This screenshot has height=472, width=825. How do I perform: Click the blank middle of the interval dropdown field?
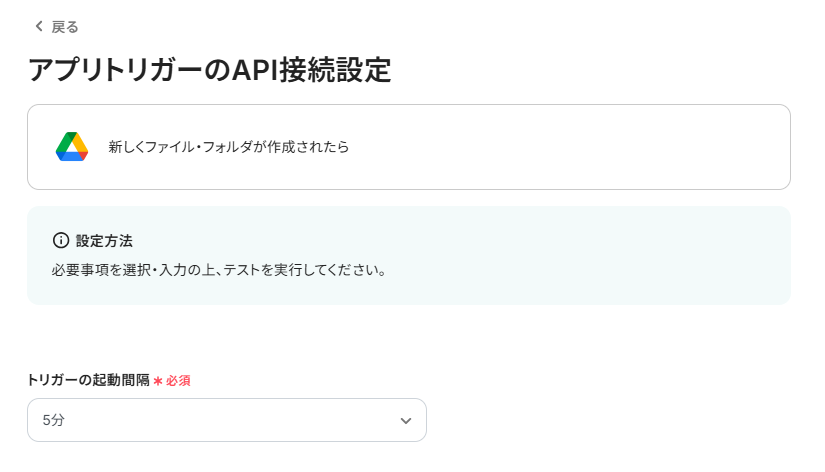[220, 421]
